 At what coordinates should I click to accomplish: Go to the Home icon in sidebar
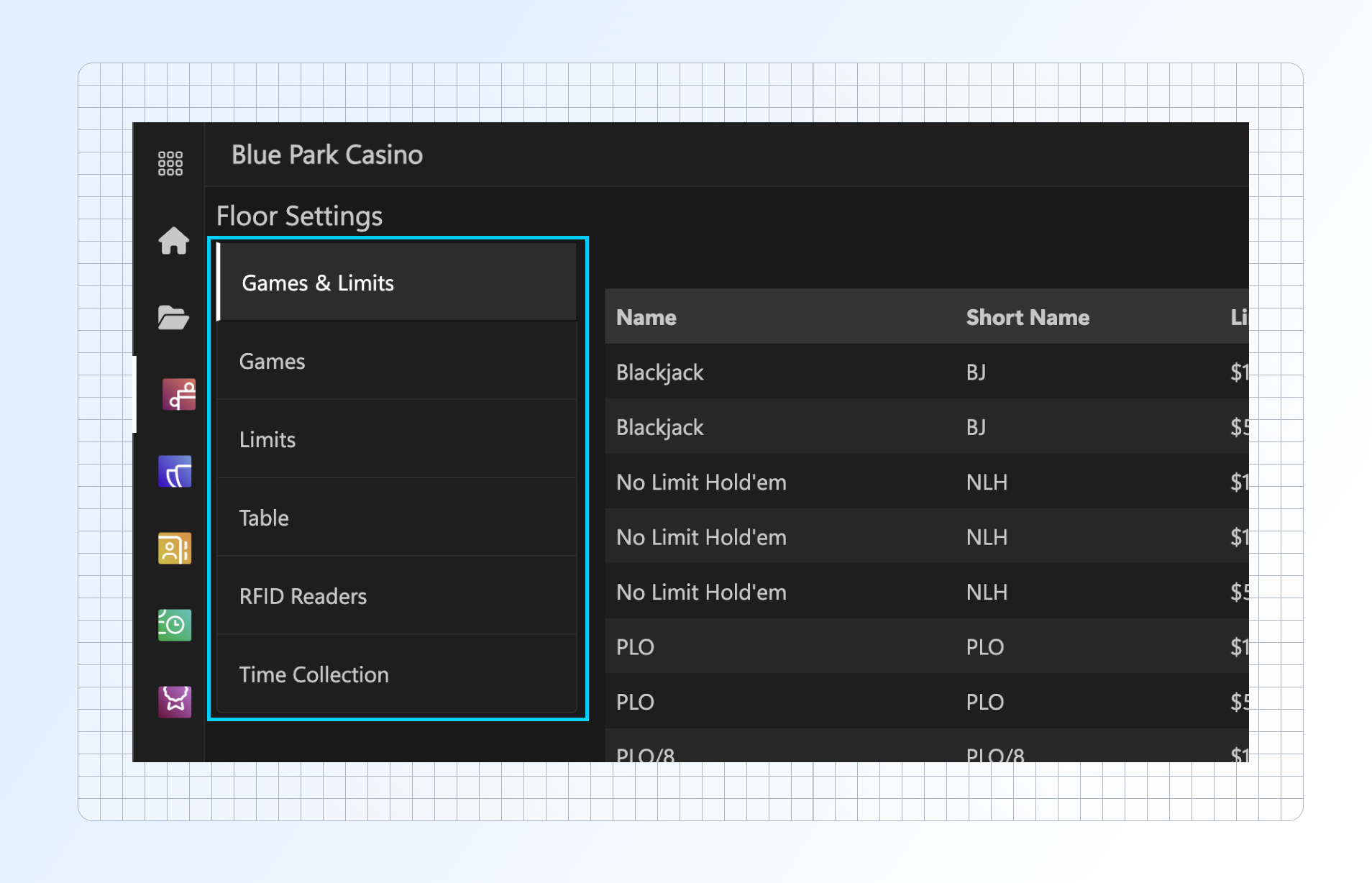[x=173, y=241]
